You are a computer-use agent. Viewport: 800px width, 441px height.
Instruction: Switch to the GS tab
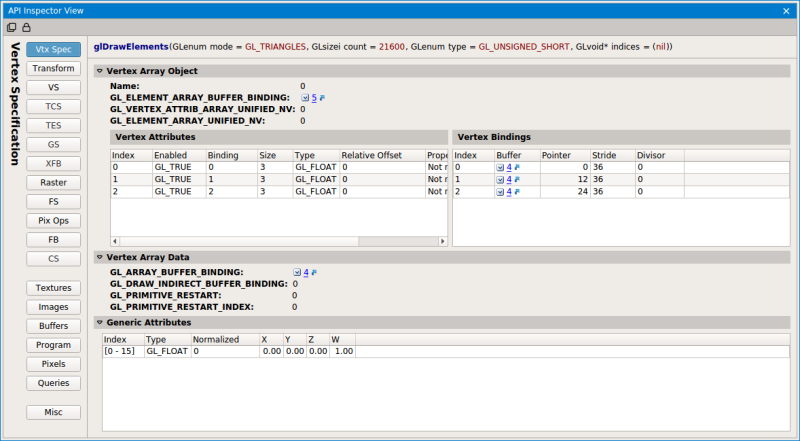click(54, 144)
